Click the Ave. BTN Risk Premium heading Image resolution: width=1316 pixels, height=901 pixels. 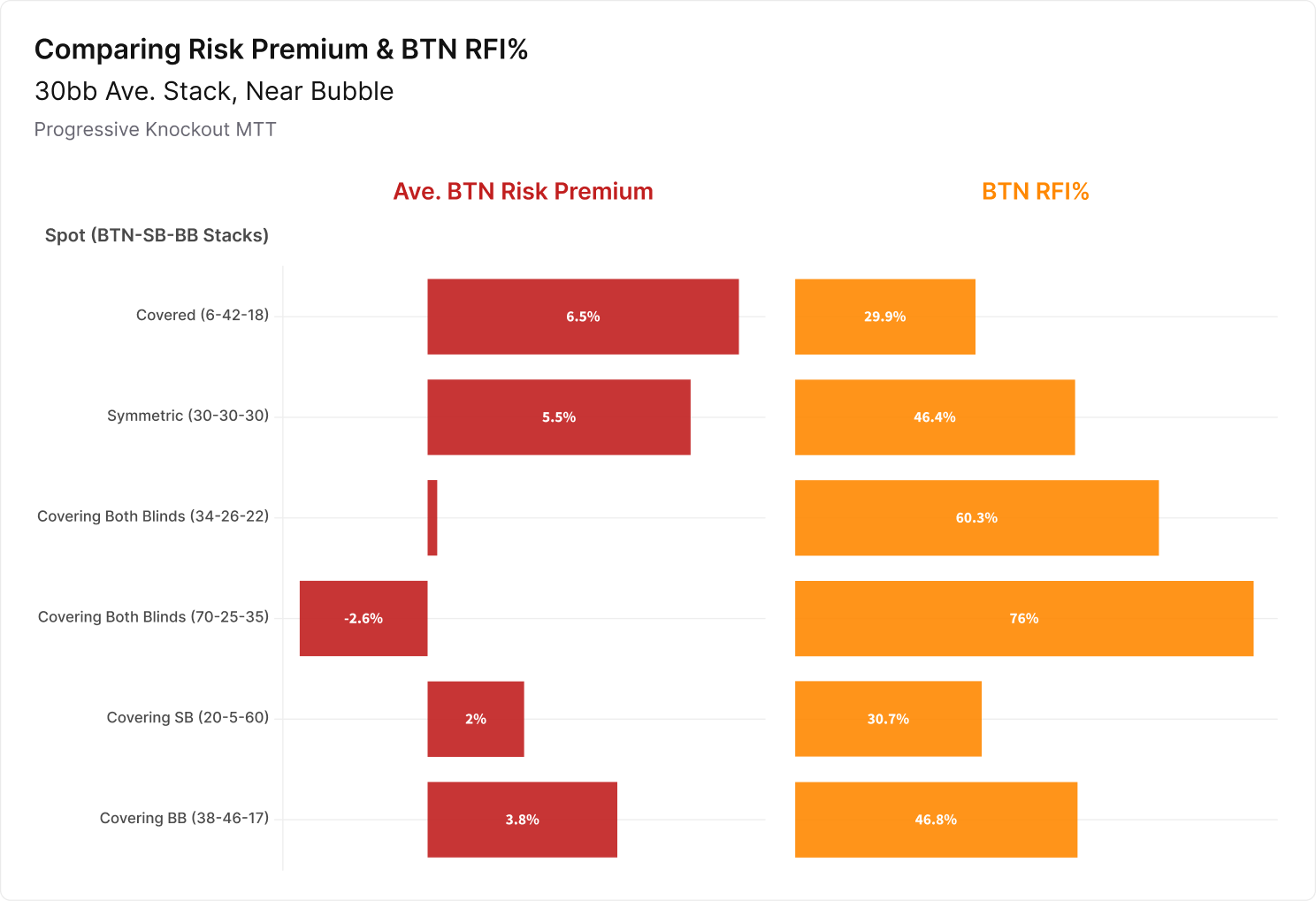point(523,192)
